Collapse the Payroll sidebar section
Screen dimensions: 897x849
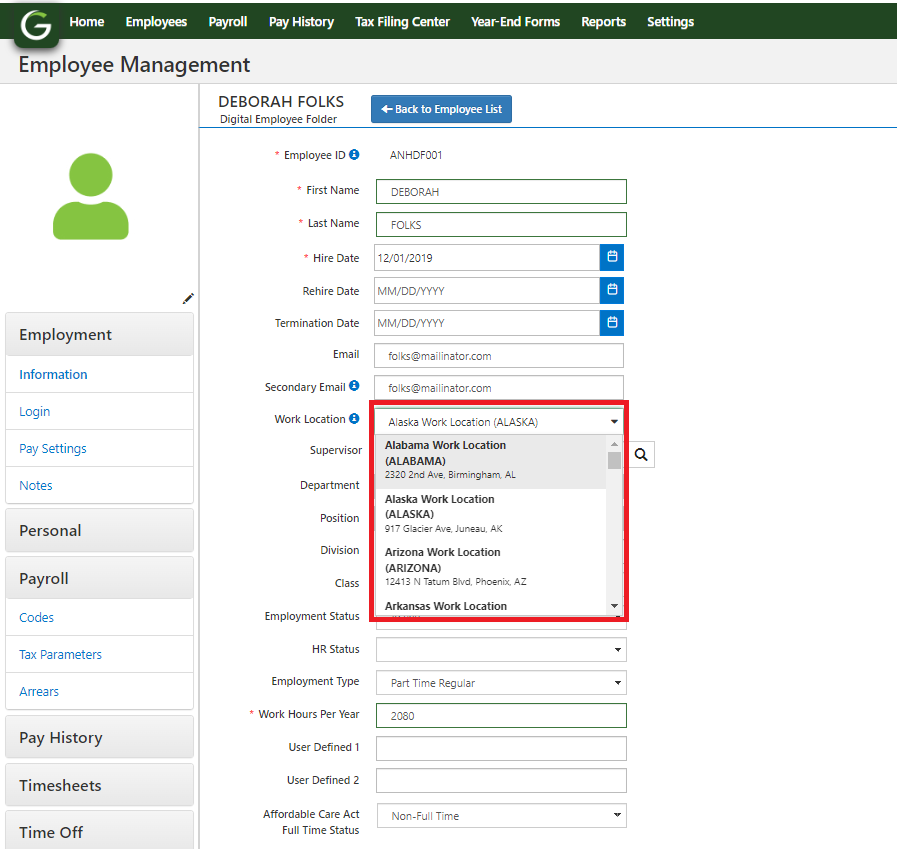100,578
